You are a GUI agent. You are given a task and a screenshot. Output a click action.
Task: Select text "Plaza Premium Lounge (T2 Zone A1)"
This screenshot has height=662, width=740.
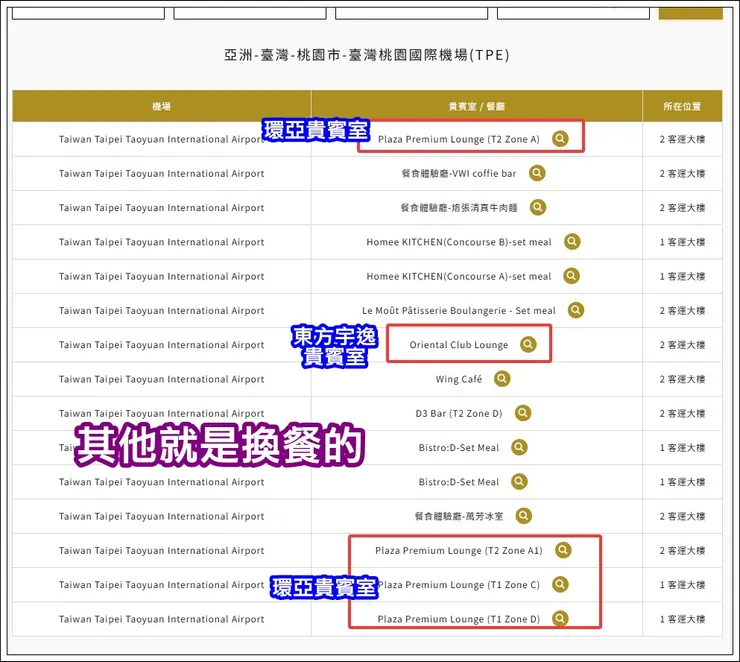[x=459, y=551]
